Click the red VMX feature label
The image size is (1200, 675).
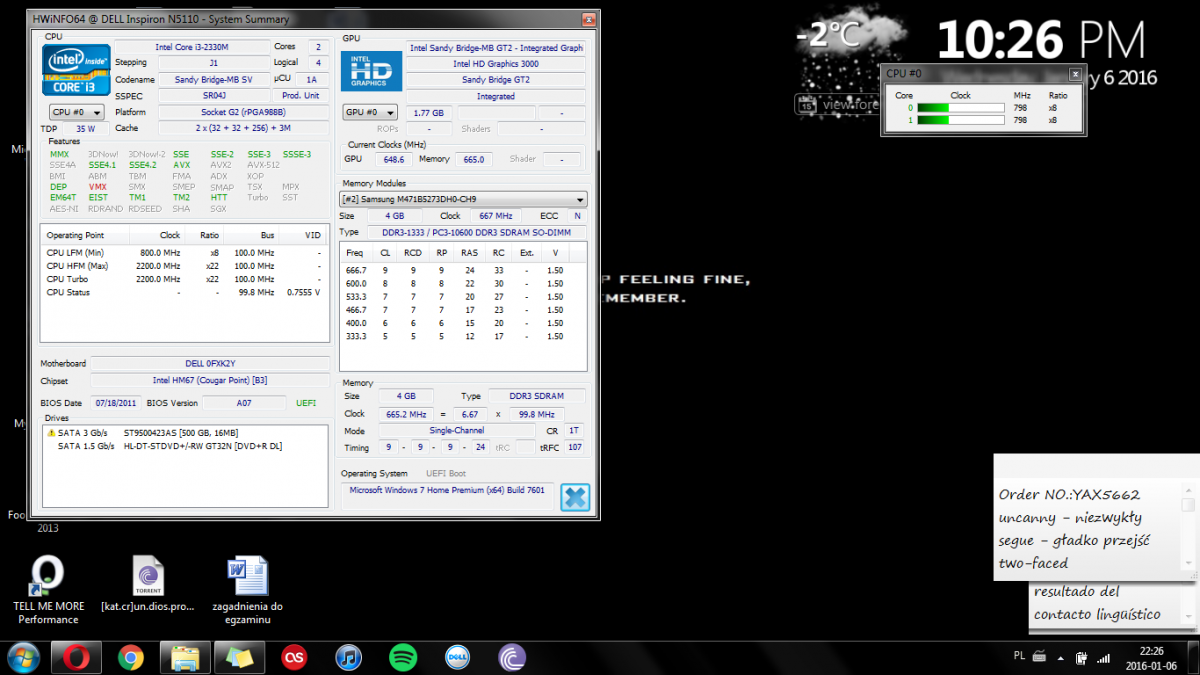click(97, 187)
